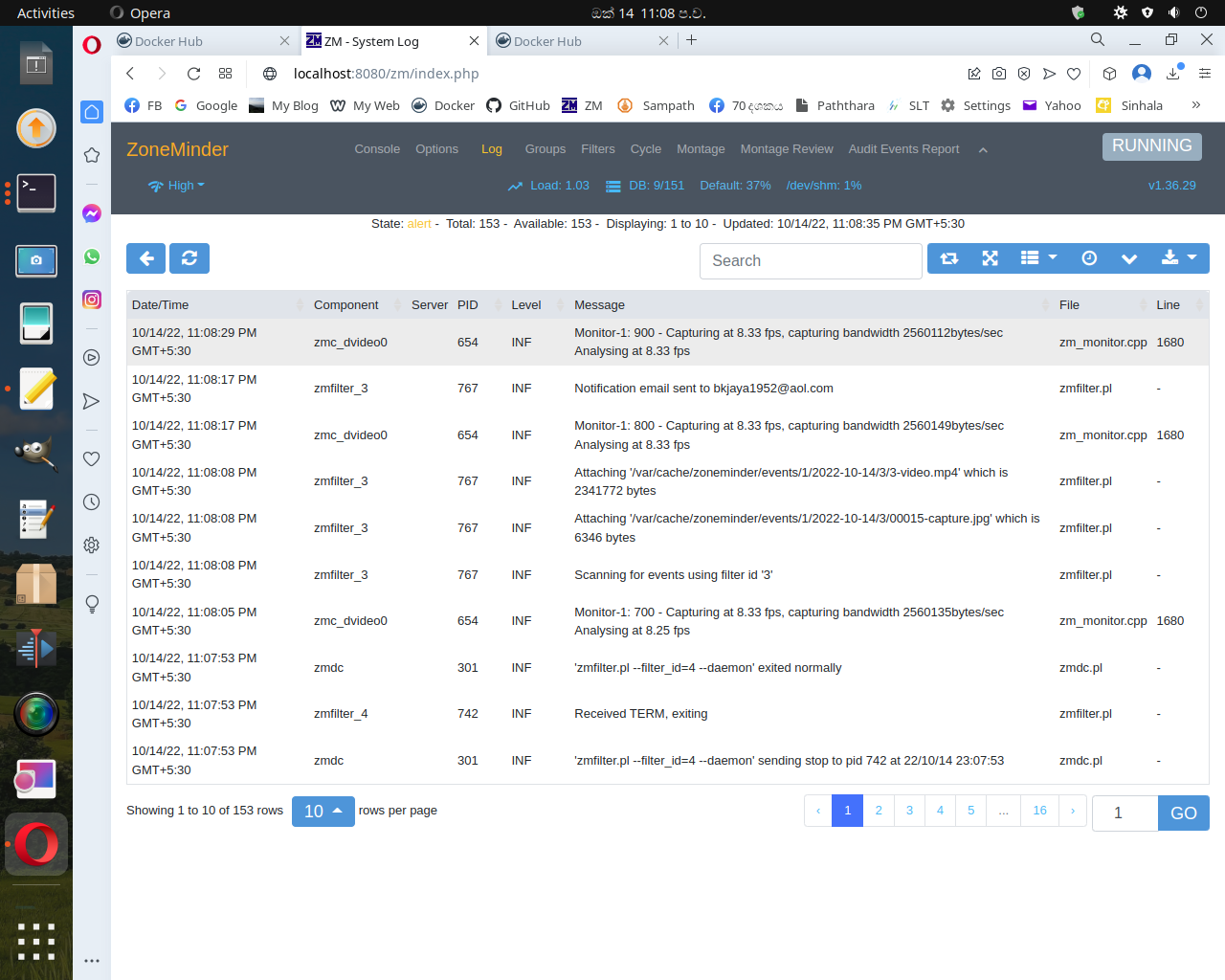This screenshot has width=1225, height=980.
Task: Open the ZM bookmark
Action: pyautogui.click(x=582, y=105)
